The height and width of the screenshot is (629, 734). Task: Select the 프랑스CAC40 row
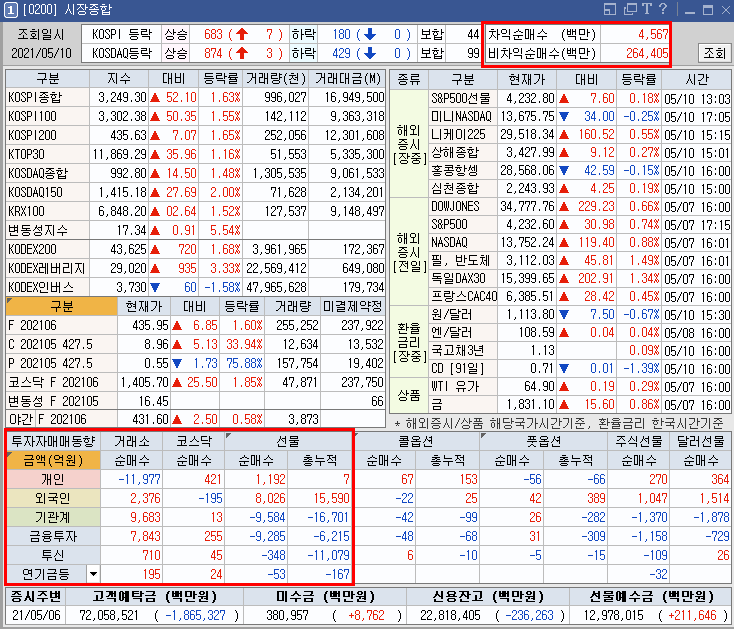pyautogui.click(x=580, y=296)
